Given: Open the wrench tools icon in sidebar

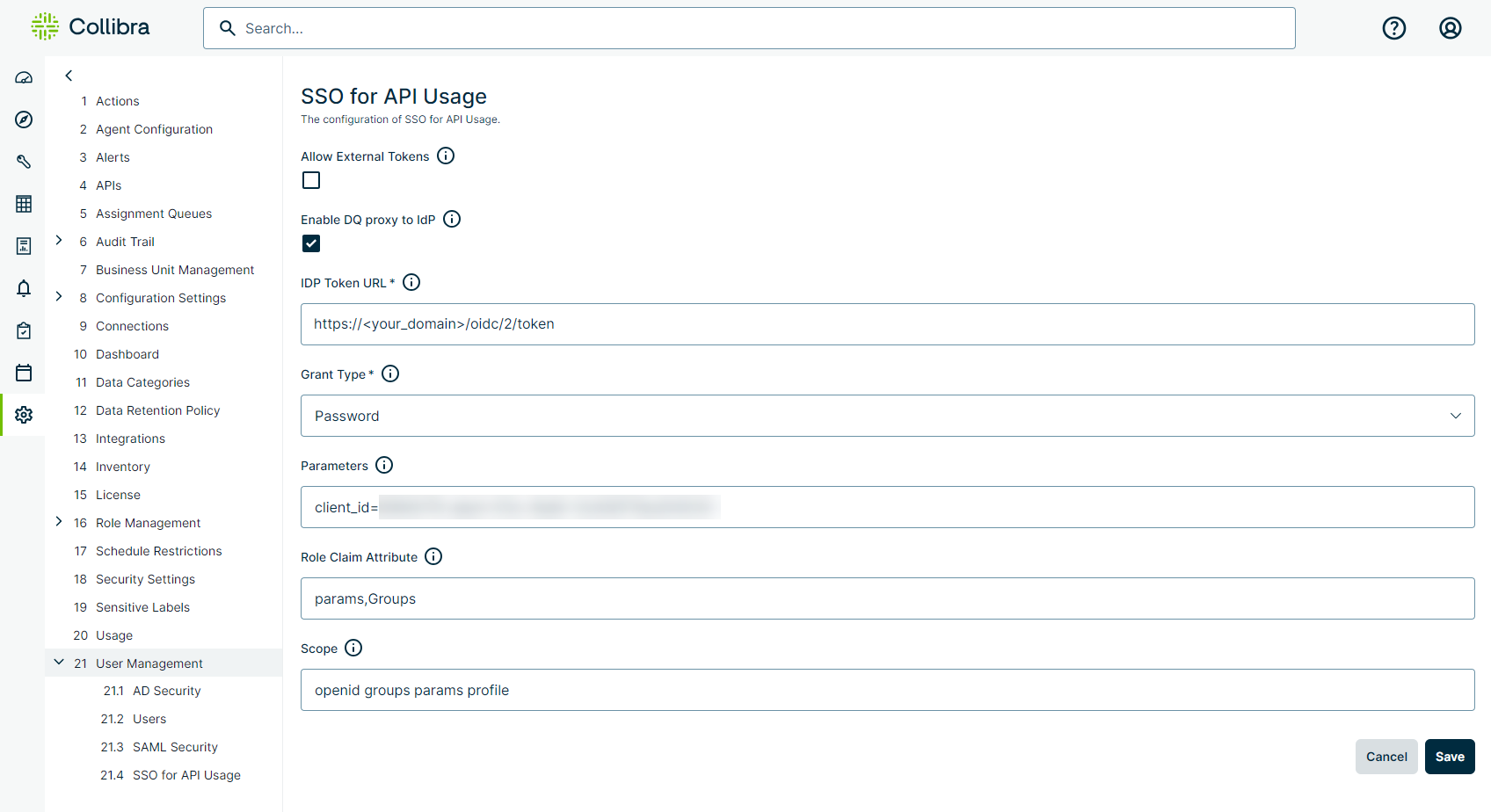Looking at the screenshot, I should [x=24, y=162].
